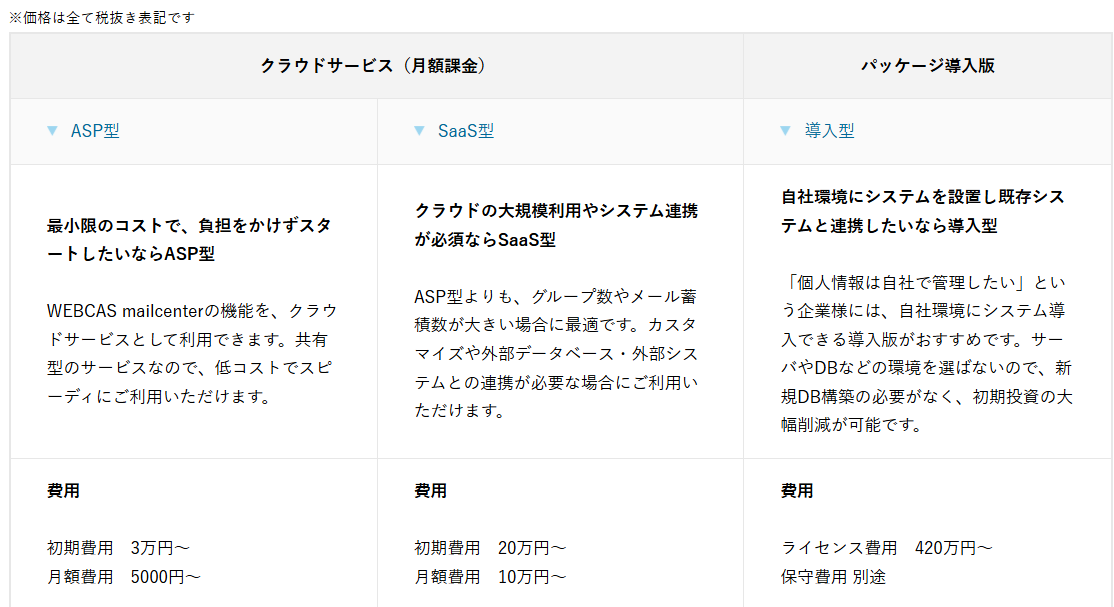Click the triangle icon beside 導入型

pos(786,131)
